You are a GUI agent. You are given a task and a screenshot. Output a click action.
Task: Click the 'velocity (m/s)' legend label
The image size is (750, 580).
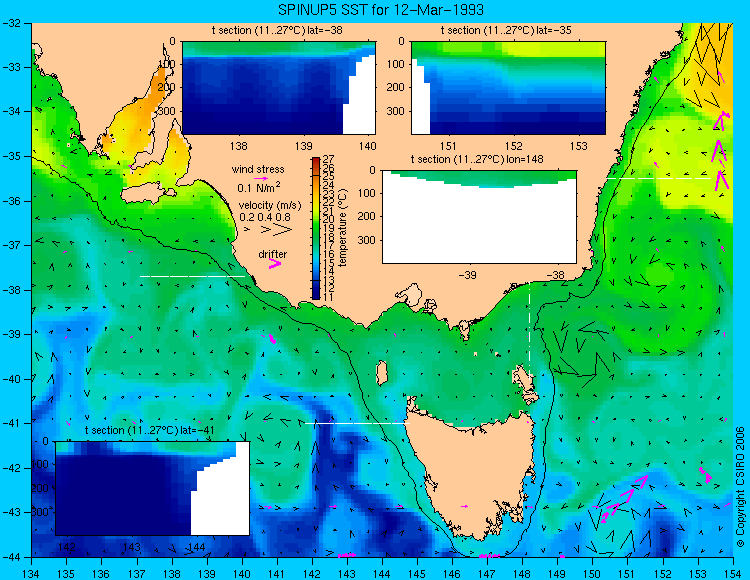pyautogui.click(x=270, y=206)
